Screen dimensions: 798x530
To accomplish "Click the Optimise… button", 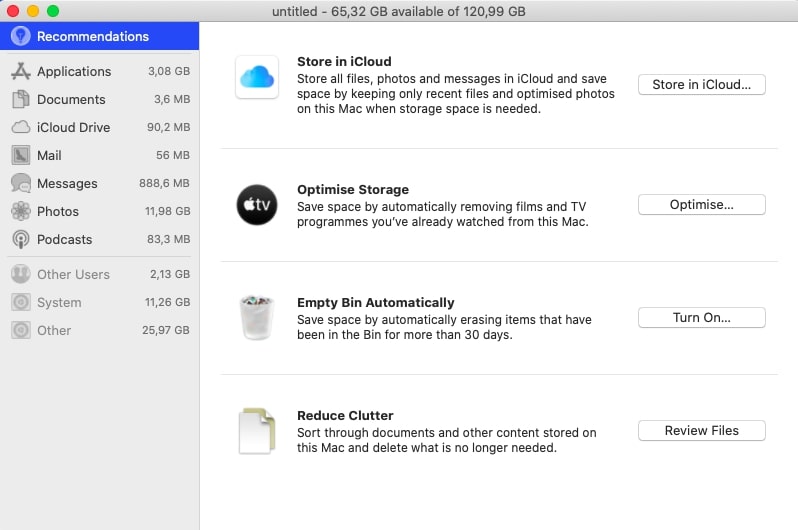I will tap(701, 205).
